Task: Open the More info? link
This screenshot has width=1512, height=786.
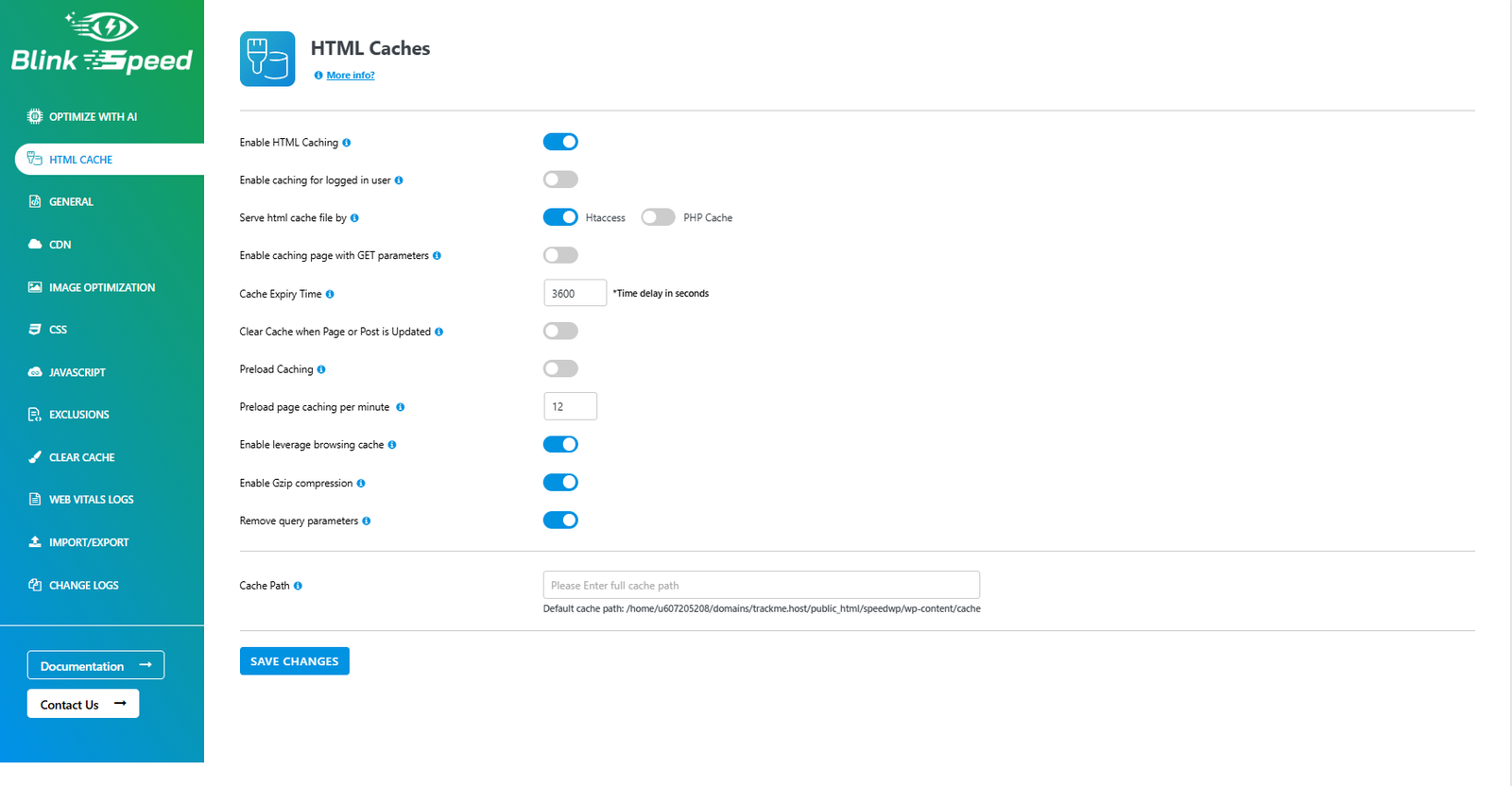Action: pos(350,76)
